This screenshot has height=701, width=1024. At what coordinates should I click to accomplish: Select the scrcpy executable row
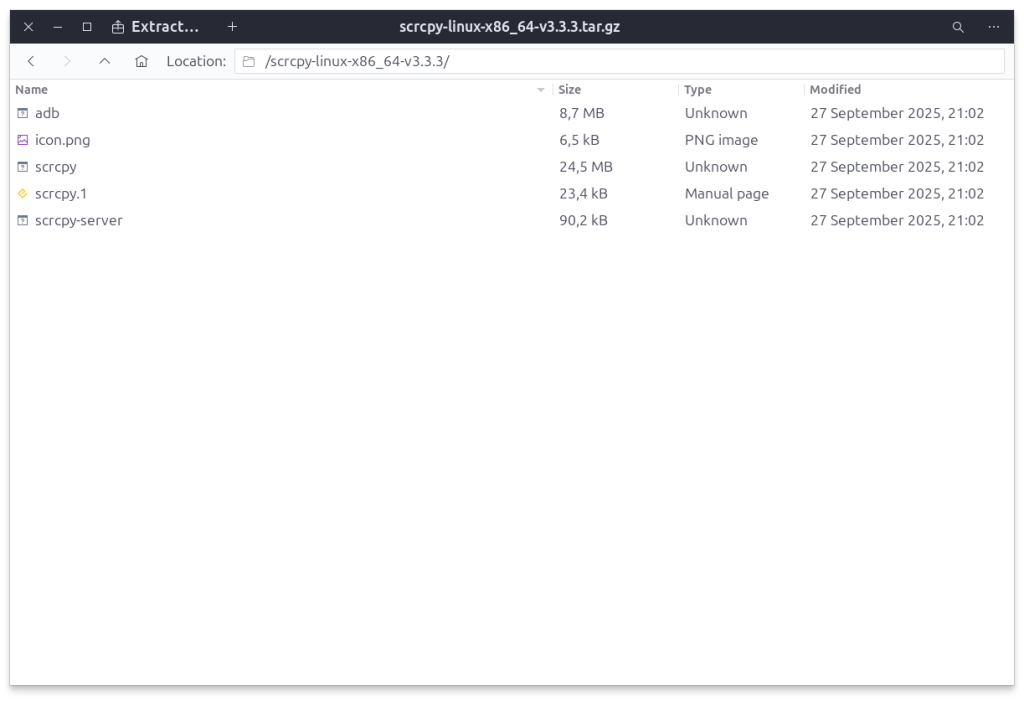[56, 167]
